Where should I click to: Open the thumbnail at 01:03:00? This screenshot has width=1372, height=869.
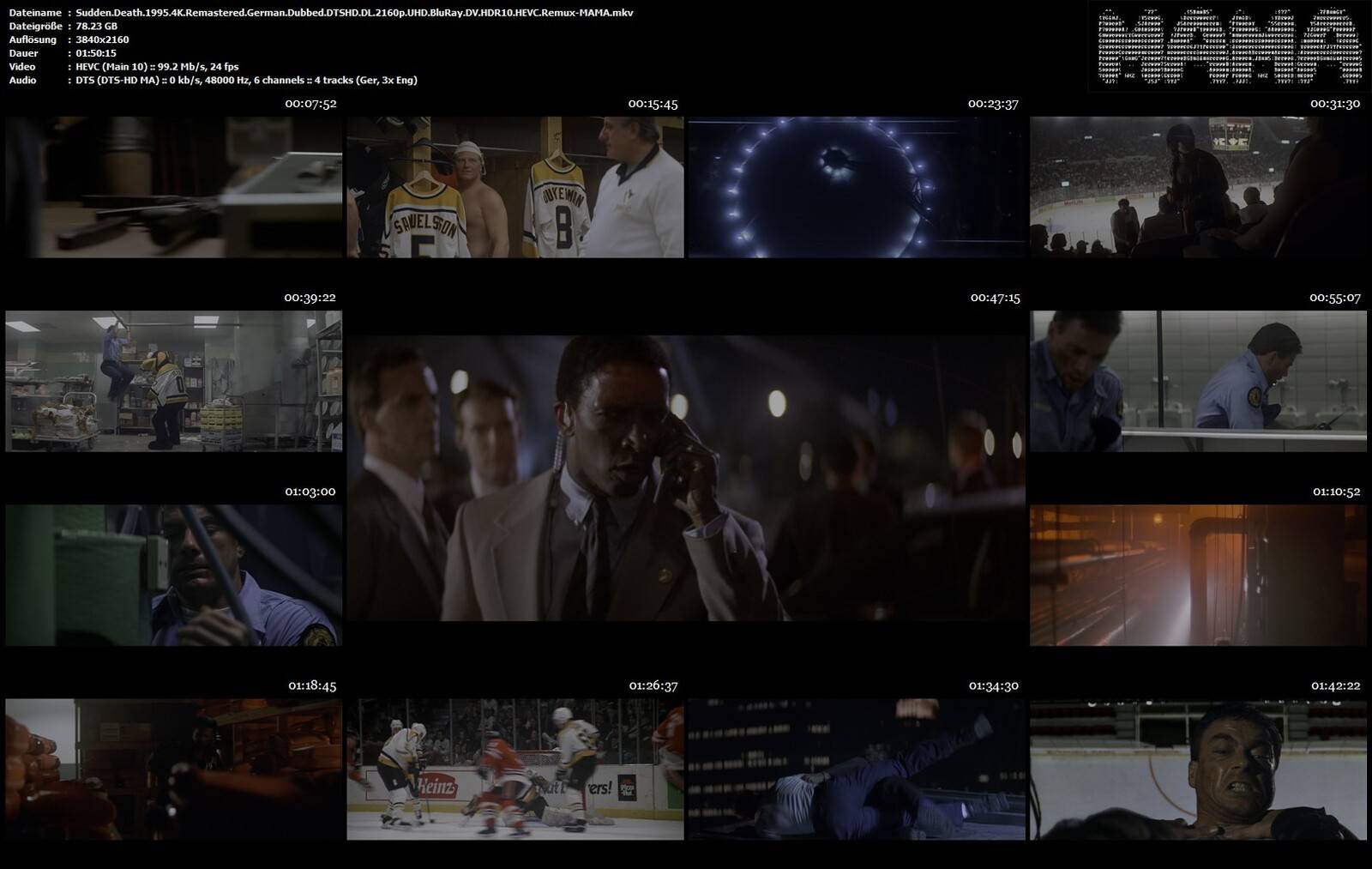(173, 575)
